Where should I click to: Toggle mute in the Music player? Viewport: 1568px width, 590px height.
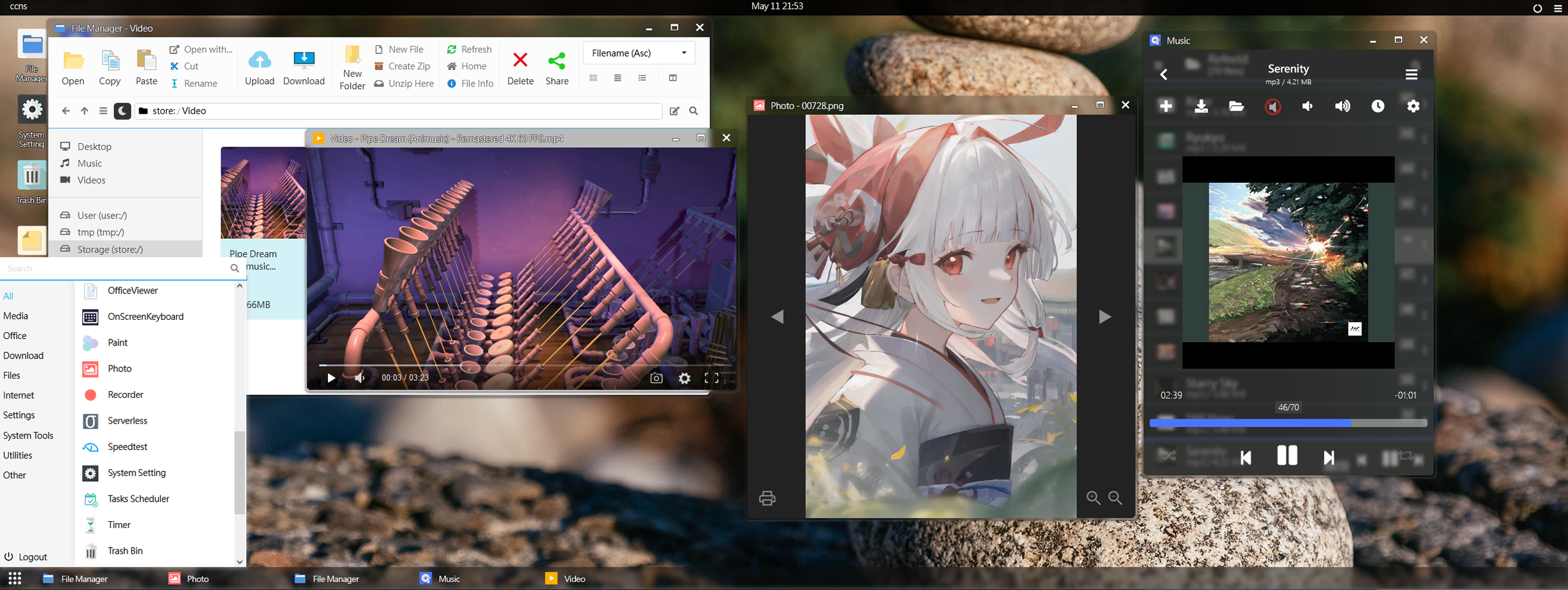pos(1273,107)
